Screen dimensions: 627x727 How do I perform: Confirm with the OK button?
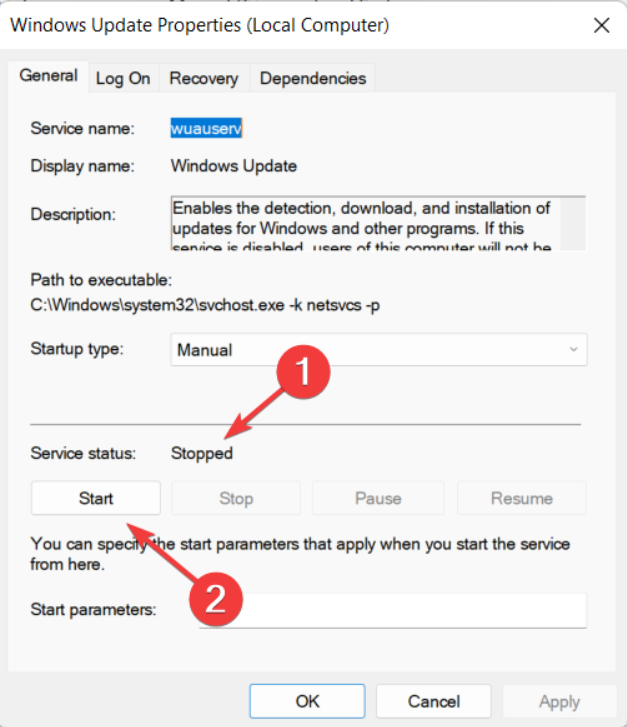[307, 701]
